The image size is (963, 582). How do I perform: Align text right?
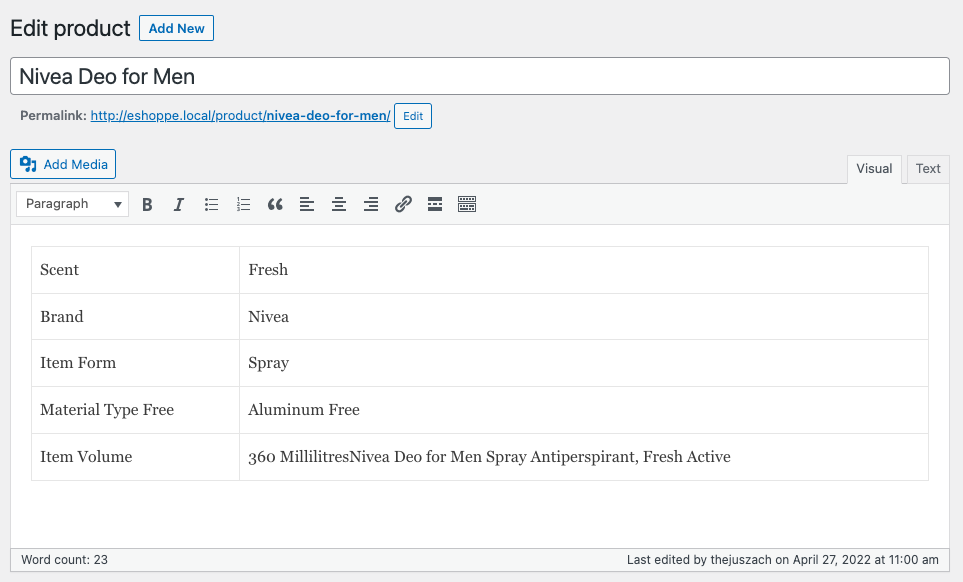(371, 204)
